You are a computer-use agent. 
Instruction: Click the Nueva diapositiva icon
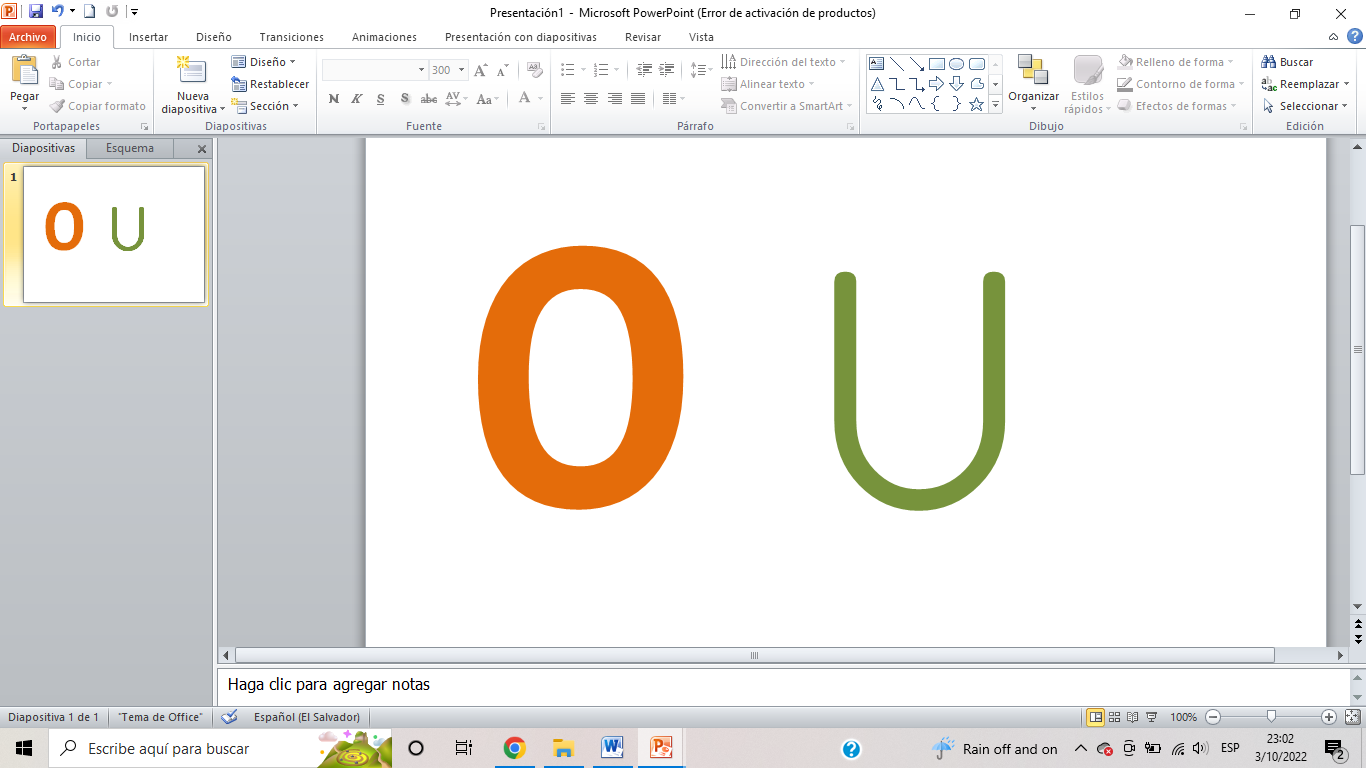[192, 71]
